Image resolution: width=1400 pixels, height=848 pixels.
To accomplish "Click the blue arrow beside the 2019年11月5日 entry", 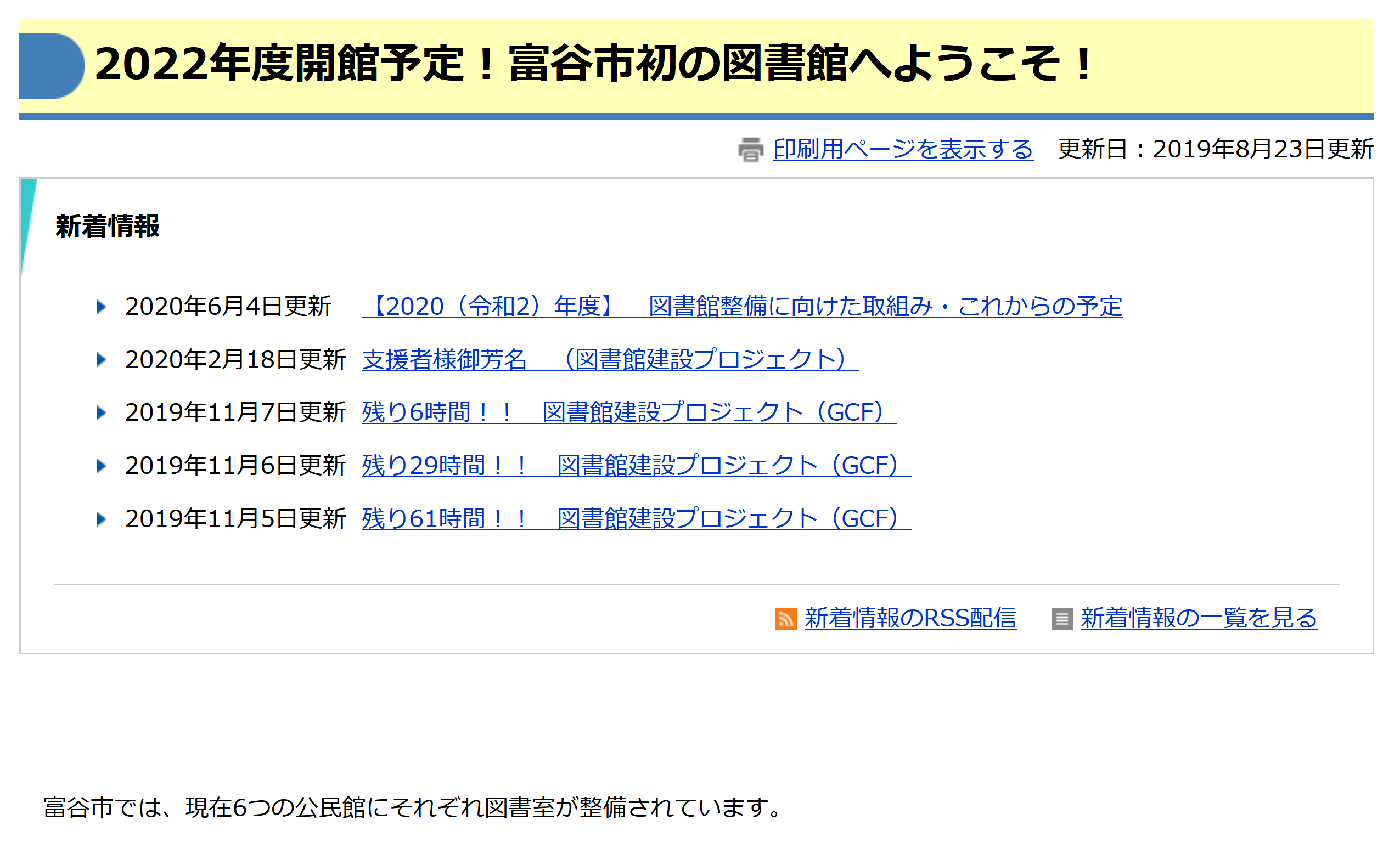I will pyautogui.click(x=102, y=517).
